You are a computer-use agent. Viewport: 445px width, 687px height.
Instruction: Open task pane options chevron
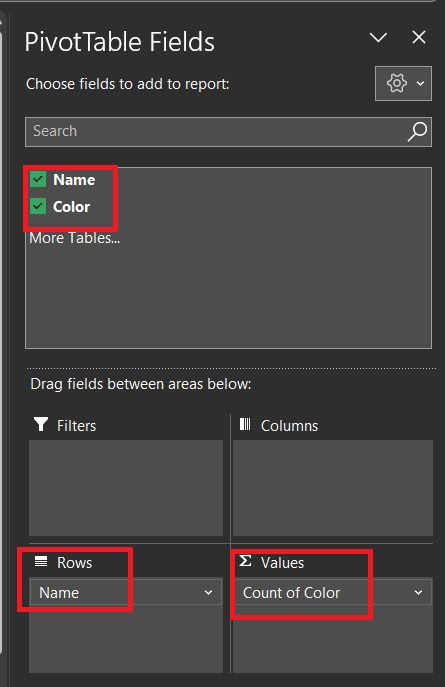[378, 37]
